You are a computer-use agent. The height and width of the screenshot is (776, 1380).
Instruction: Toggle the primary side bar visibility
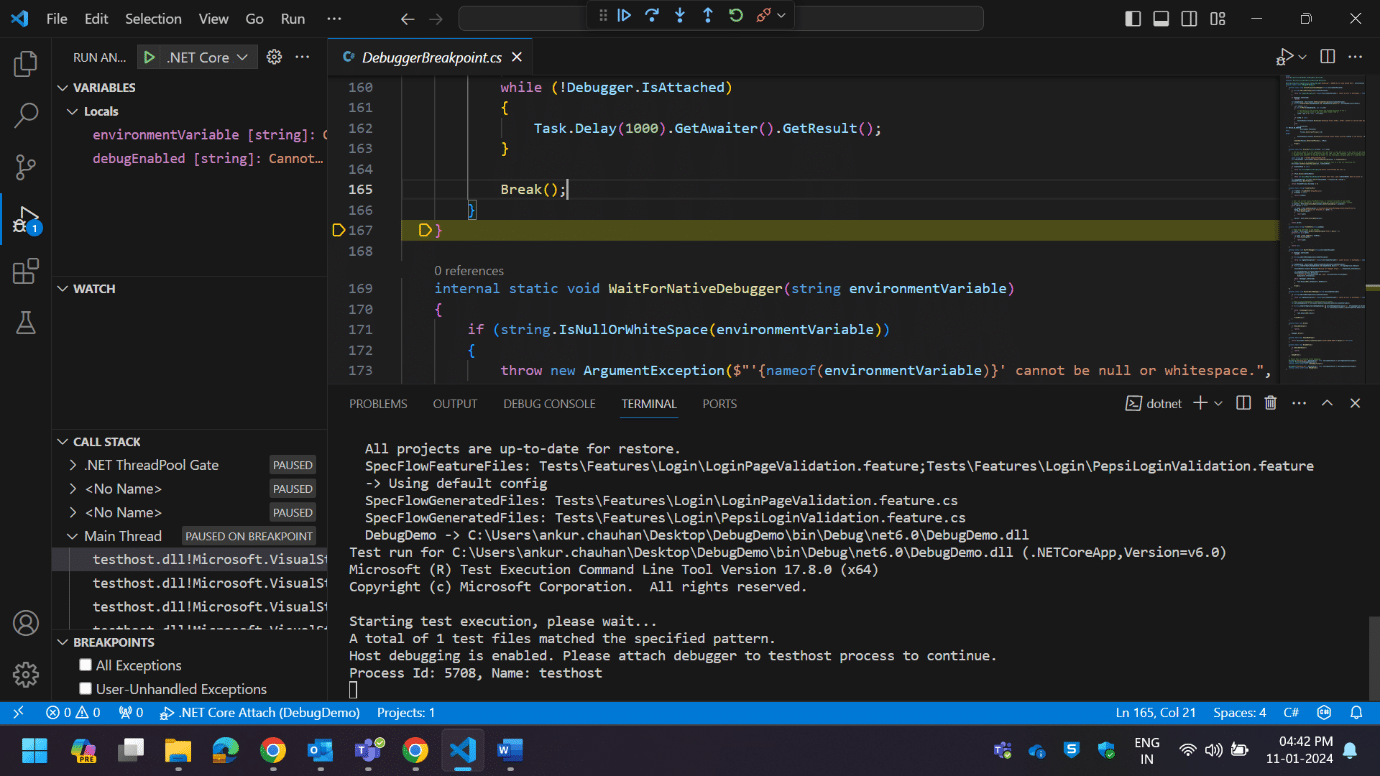pyautogui.click(x=1133, y=19)
